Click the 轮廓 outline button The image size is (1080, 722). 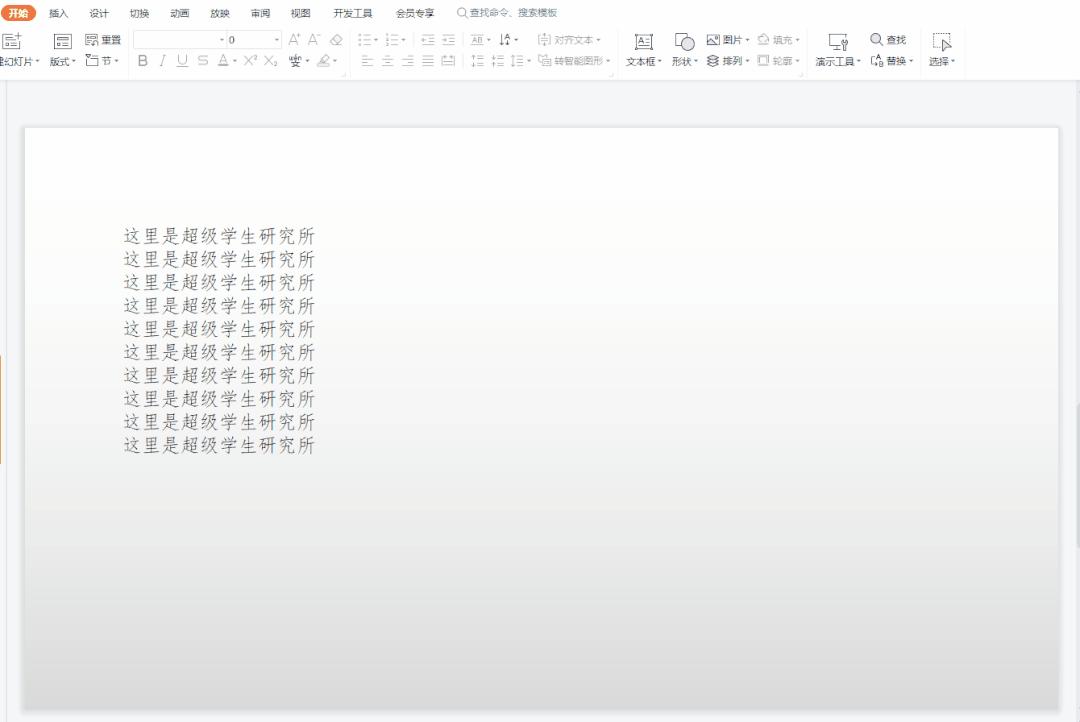click(x=778, y=61)
